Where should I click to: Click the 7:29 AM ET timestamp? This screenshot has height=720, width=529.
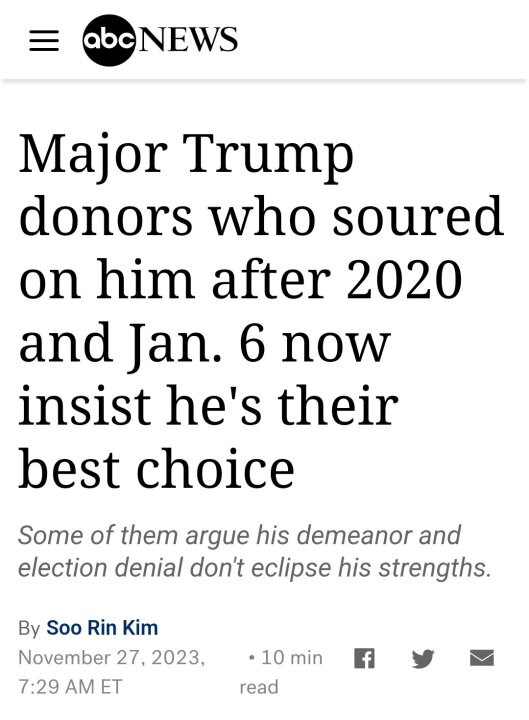pos(70,687)
